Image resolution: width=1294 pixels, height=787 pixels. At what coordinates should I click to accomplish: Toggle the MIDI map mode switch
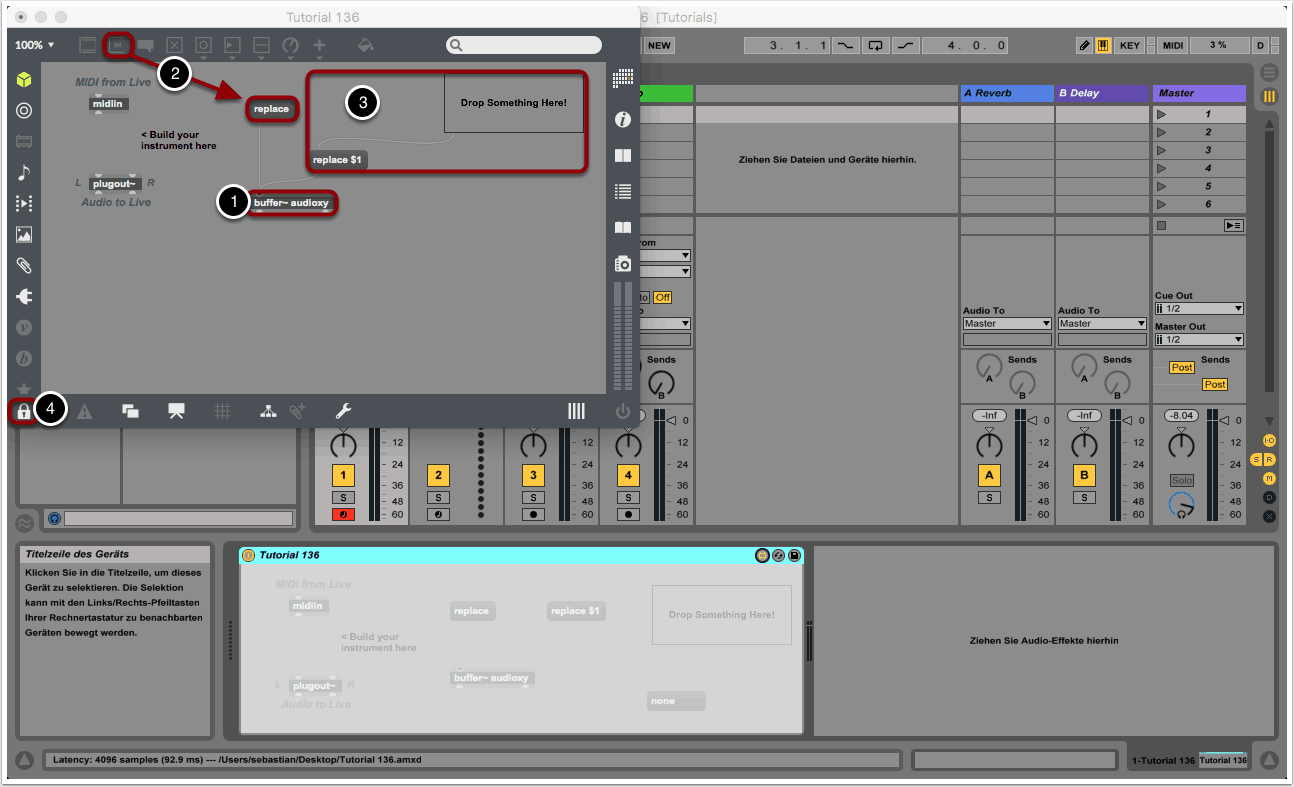tap(1174, 45)
